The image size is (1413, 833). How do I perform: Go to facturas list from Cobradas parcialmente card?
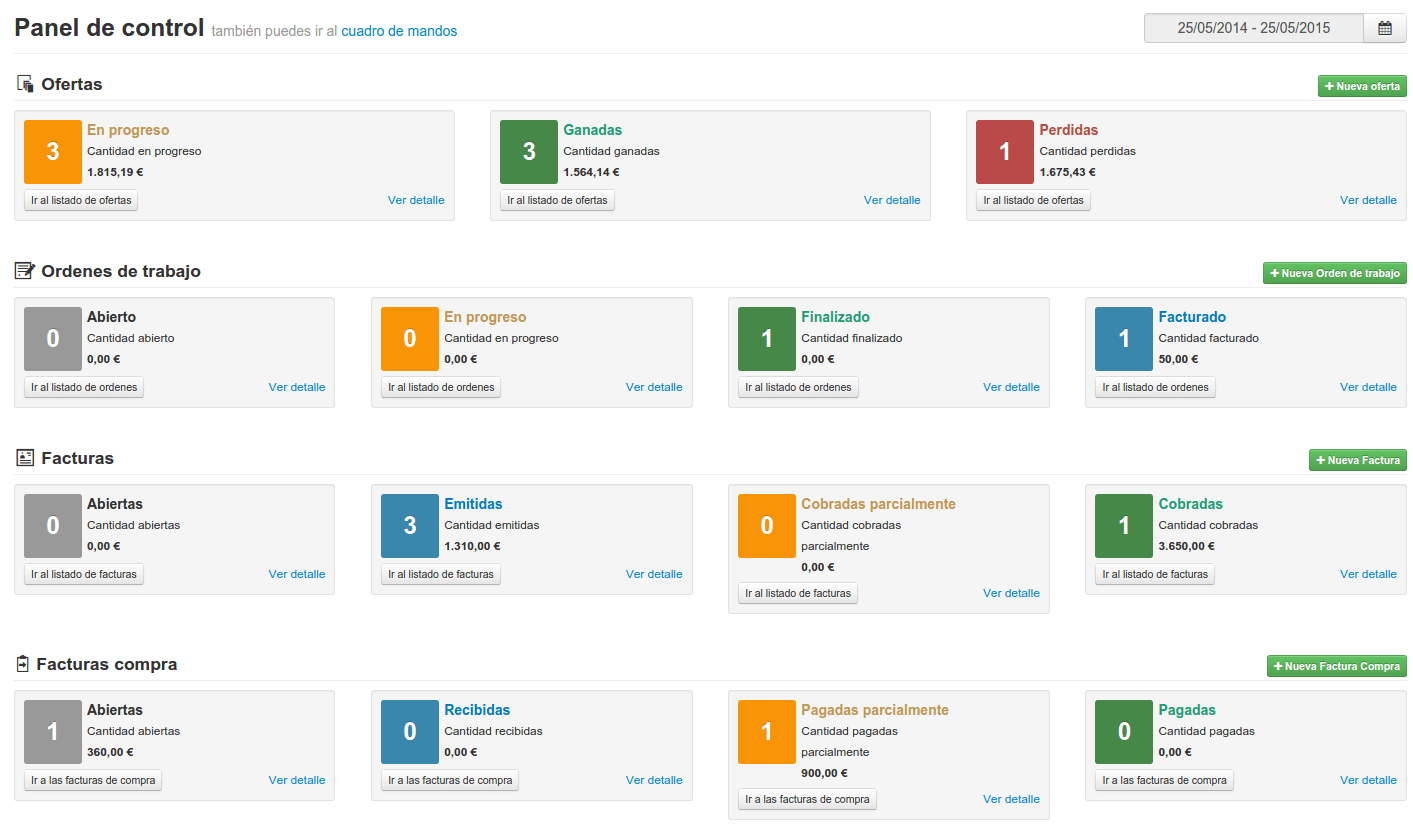click(x=798, y=593)
